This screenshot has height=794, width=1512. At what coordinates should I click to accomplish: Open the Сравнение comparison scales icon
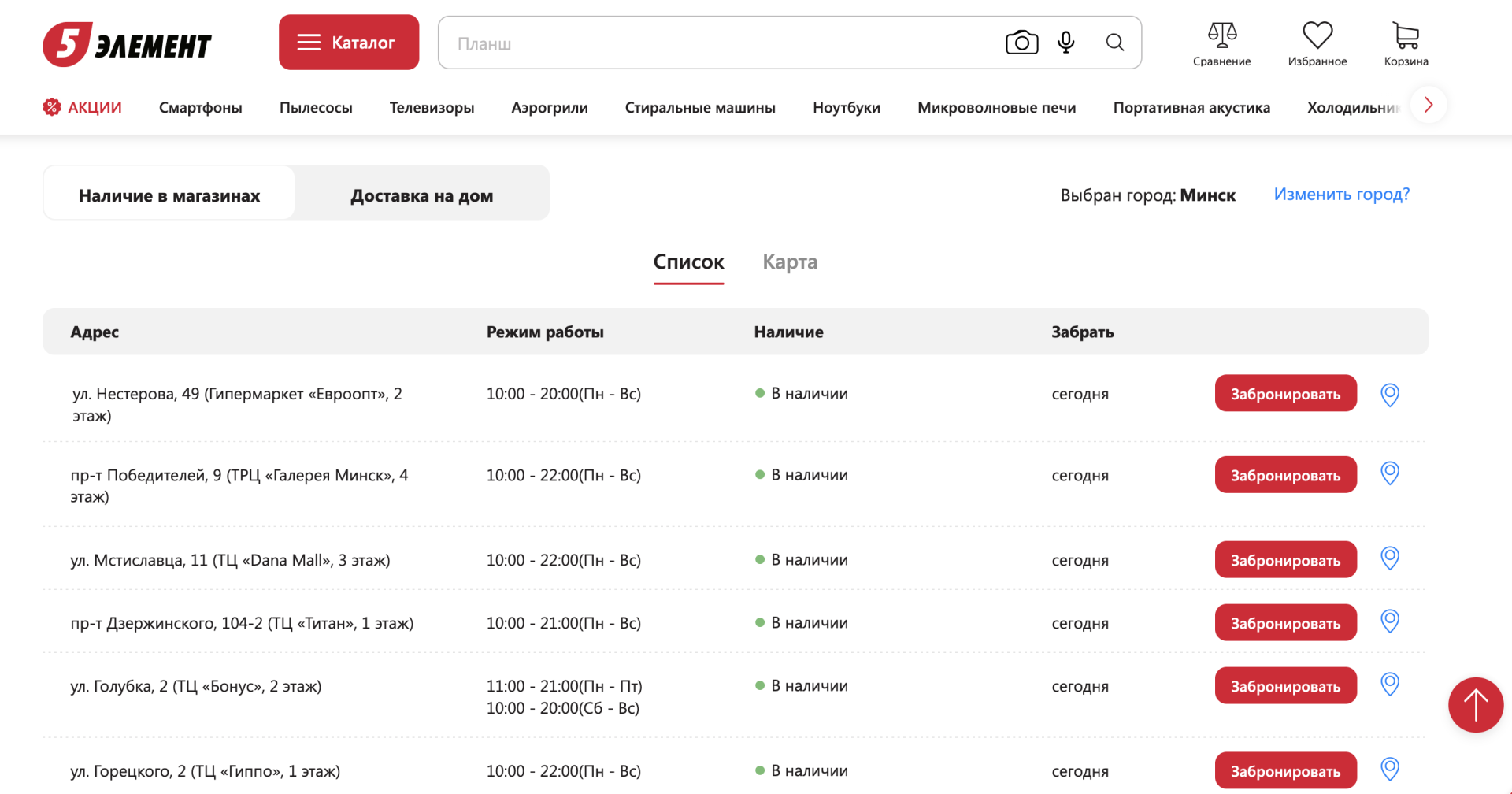[x=1221, y=44]
